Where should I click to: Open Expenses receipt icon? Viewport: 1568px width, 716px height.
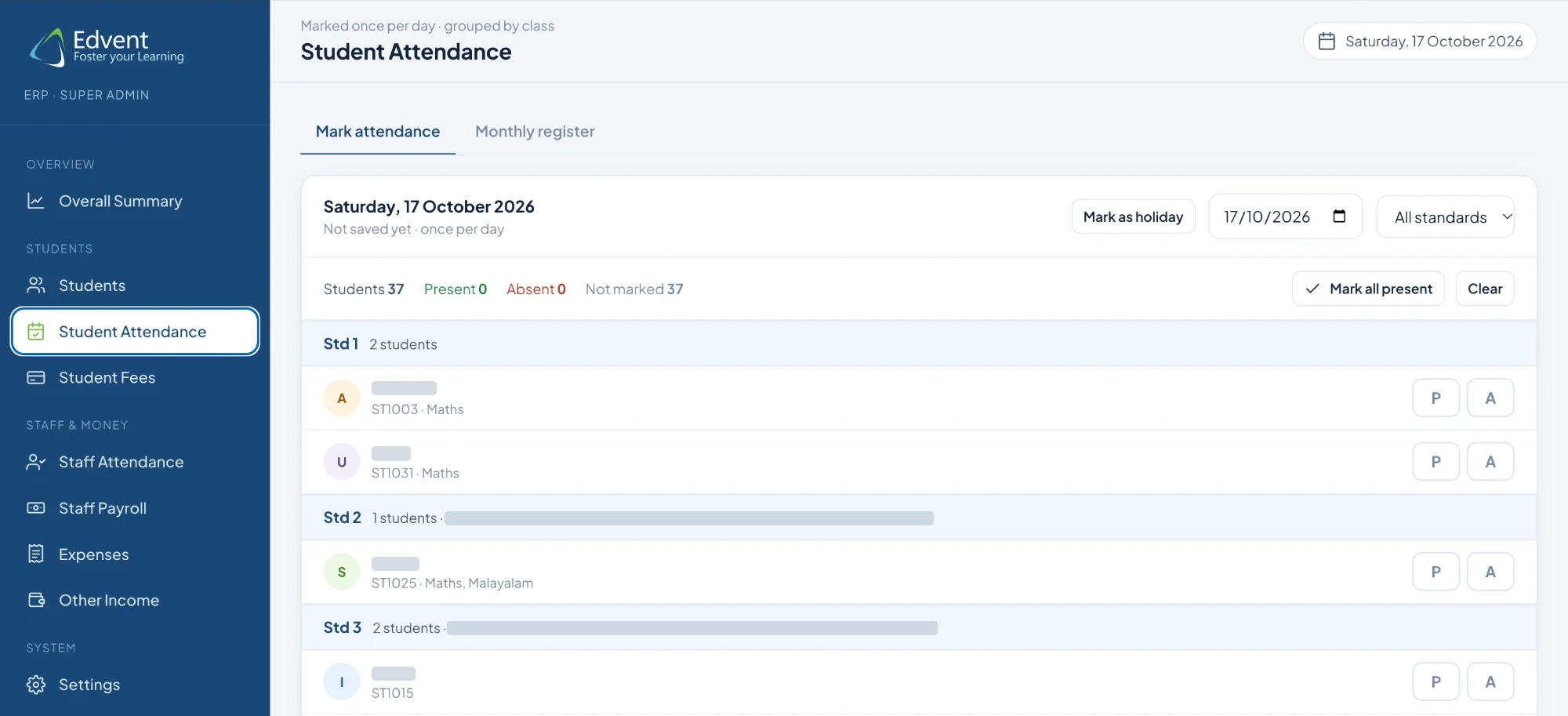tap(36, 554)
